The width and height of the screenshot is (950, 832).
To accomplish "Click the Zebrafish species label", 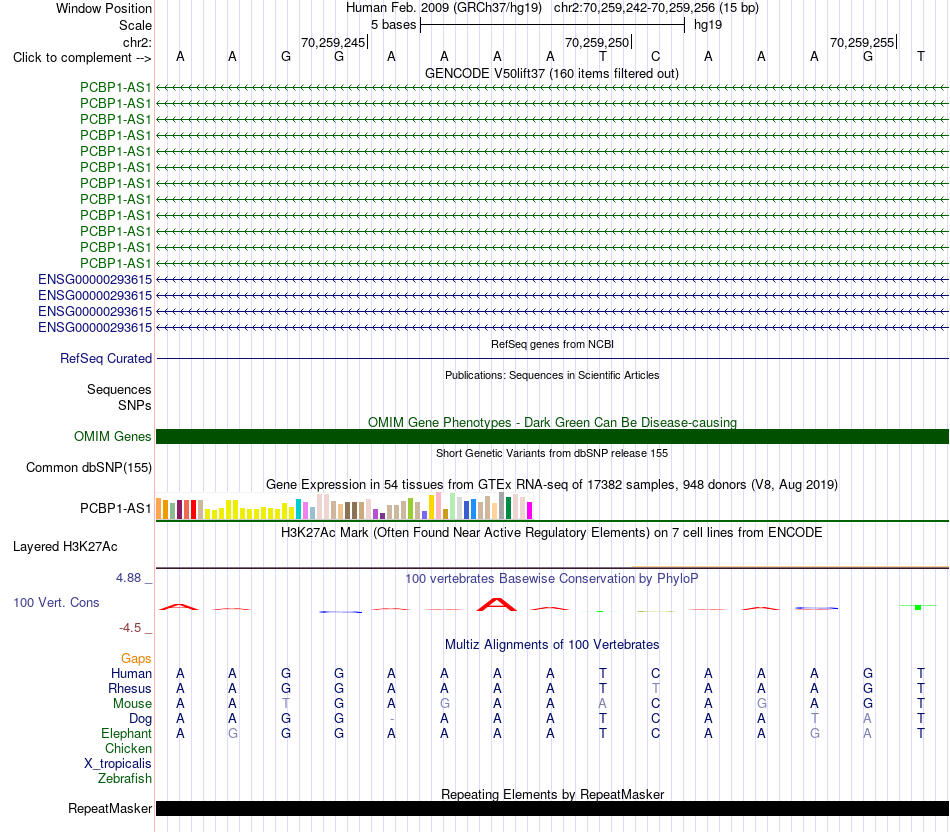I will point(125,779).
